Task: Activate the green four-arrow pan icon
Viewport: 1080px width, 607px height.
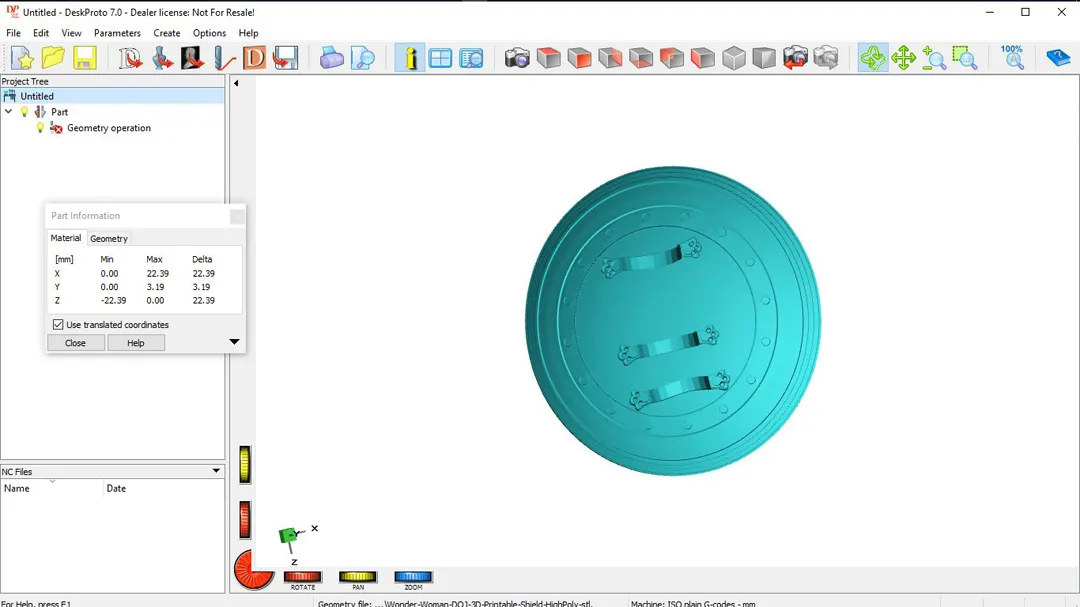Action: (x=903, y=58)
